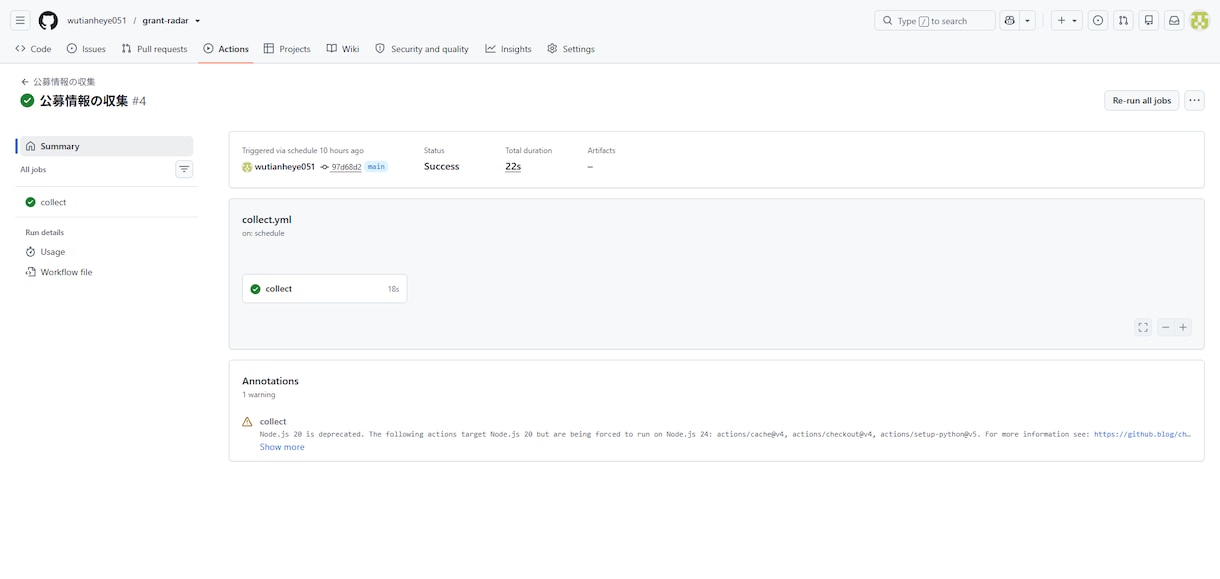This screenshot has width=1220, height=579.
Task: Switch to the Code tab
Action: click(x=34, y=48)
